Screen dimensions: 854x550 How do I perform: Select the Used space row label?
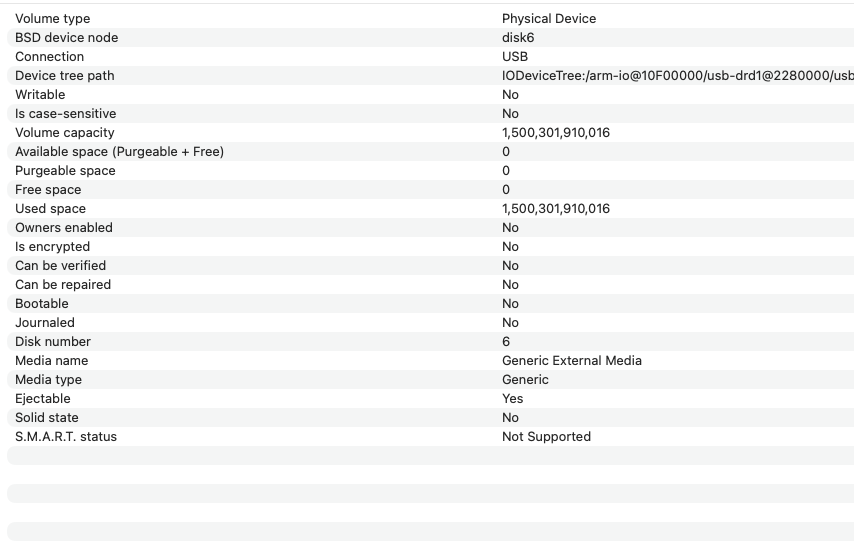click(50, 209)
